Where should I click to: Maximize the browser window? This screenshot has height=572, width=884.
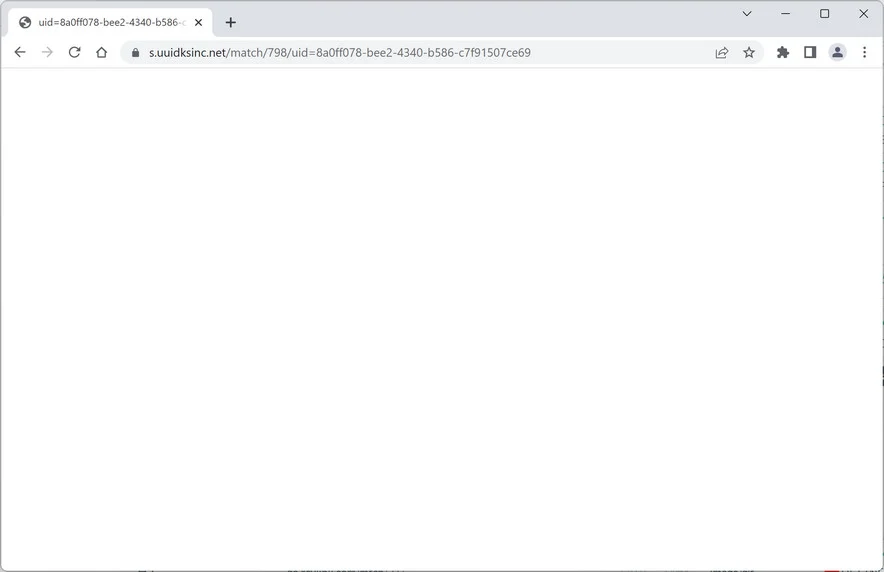coord(824,14)
